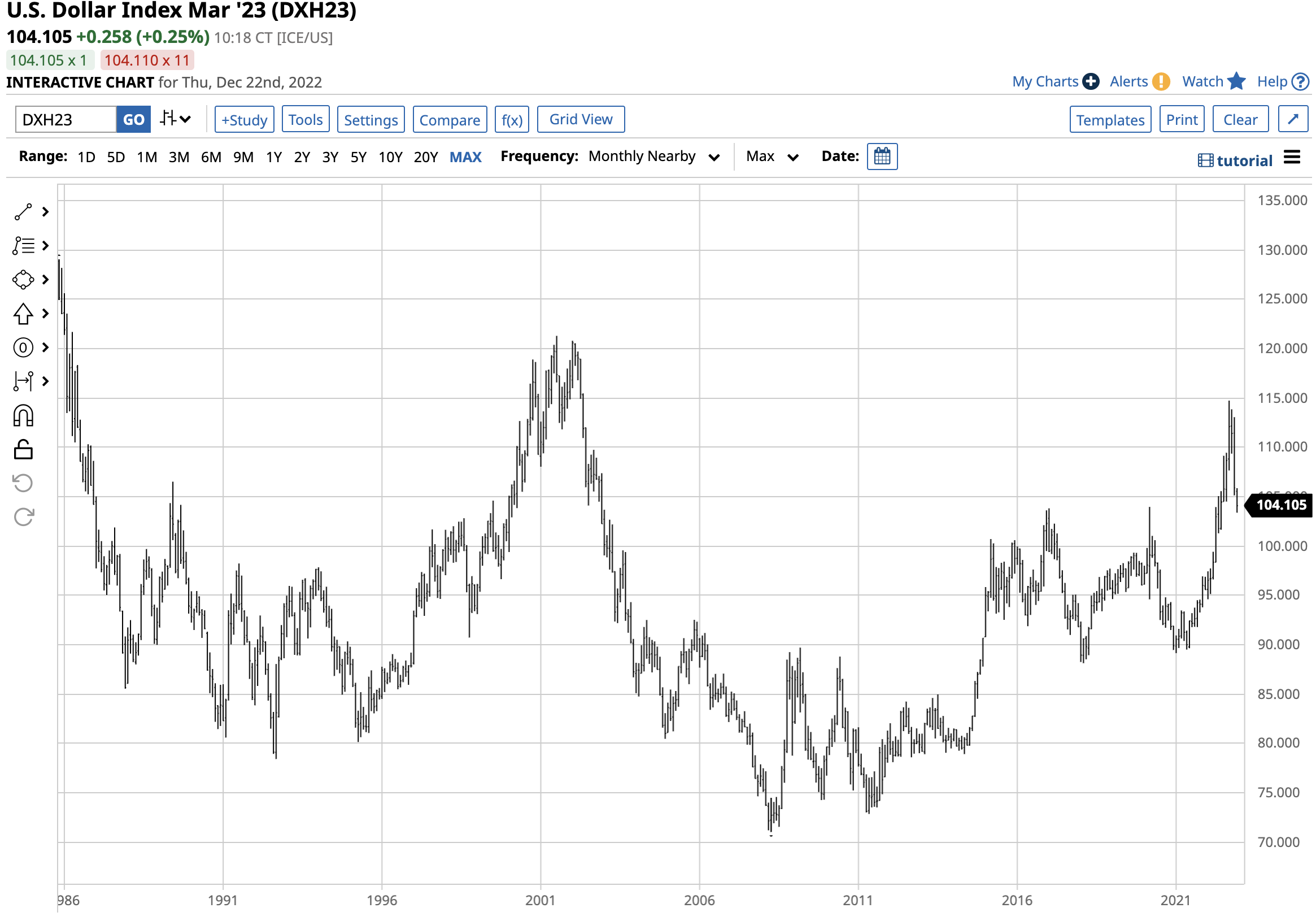The width and height of the screenshot is (1316, 921).
Task: Select the 5Y range option
Action: click(x=358, y=157)
